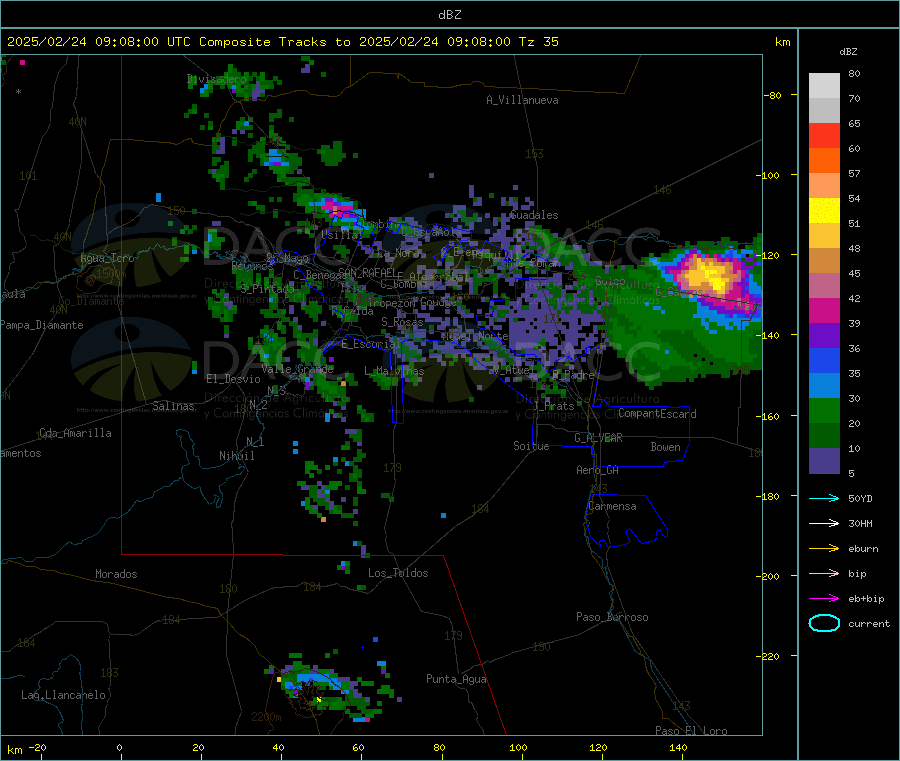Click the Cda_Amarilla map label

(x=75, y=433)
